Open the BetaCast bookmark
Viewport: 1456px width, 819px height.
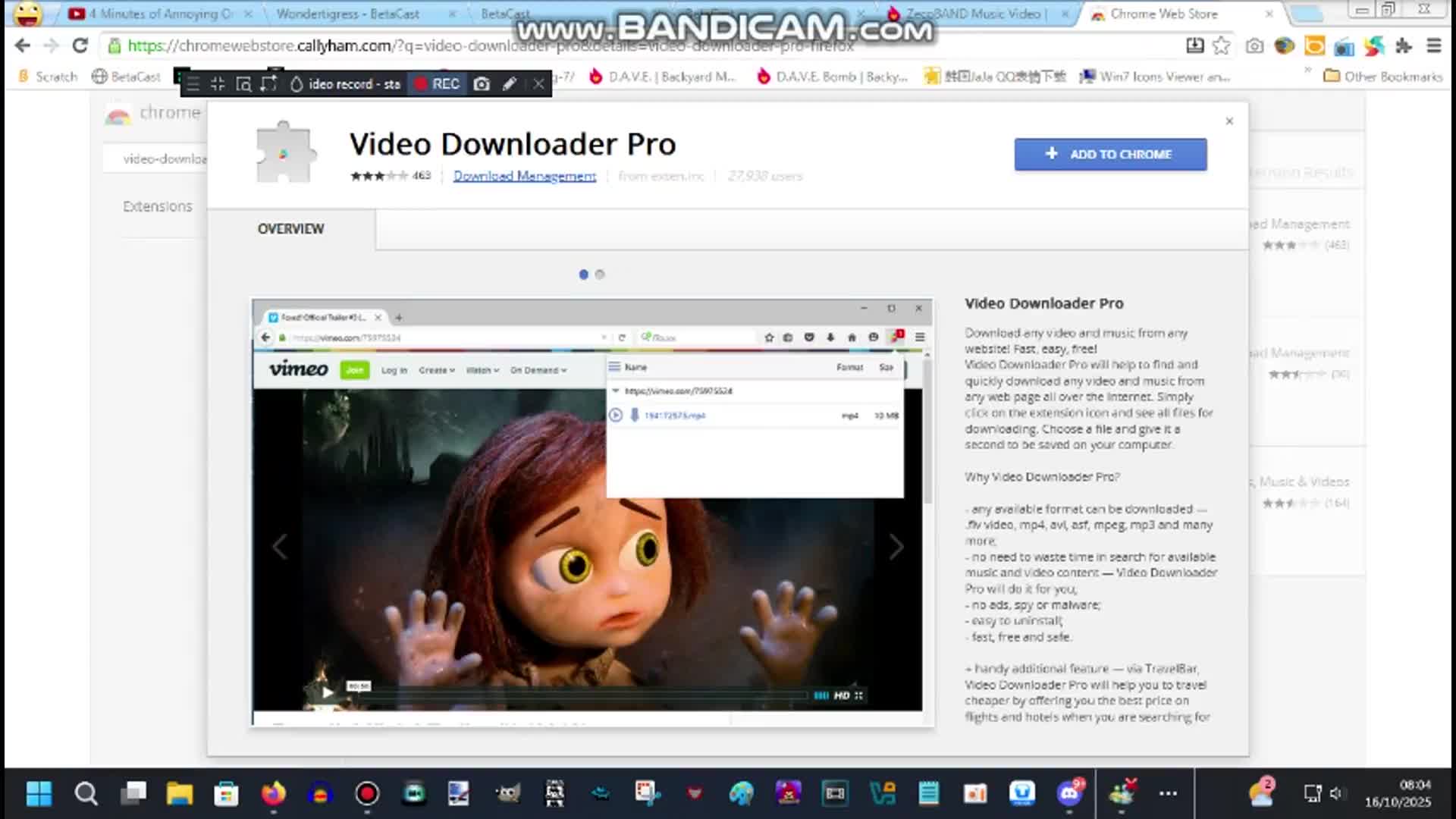[126, 77]
